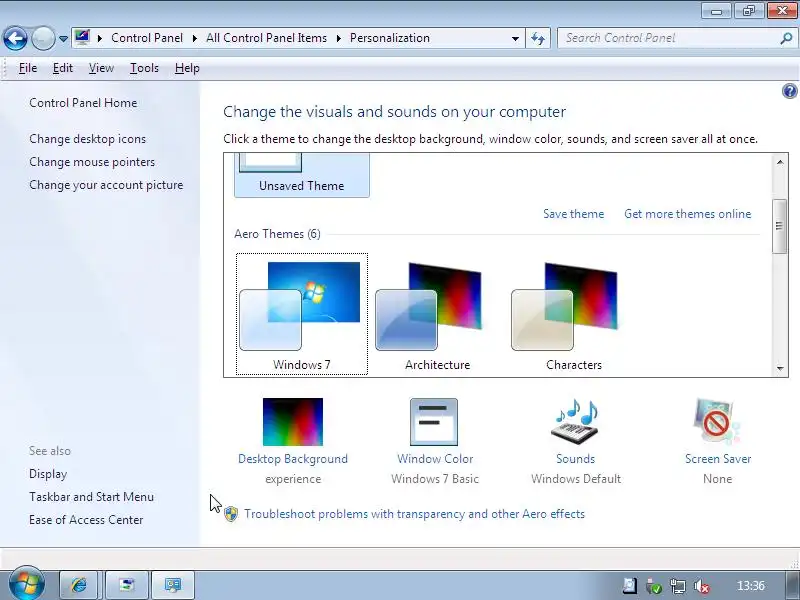Click Personalization in the address bar
The height and width of the screenshot is (600, 800).
point(390,38)
